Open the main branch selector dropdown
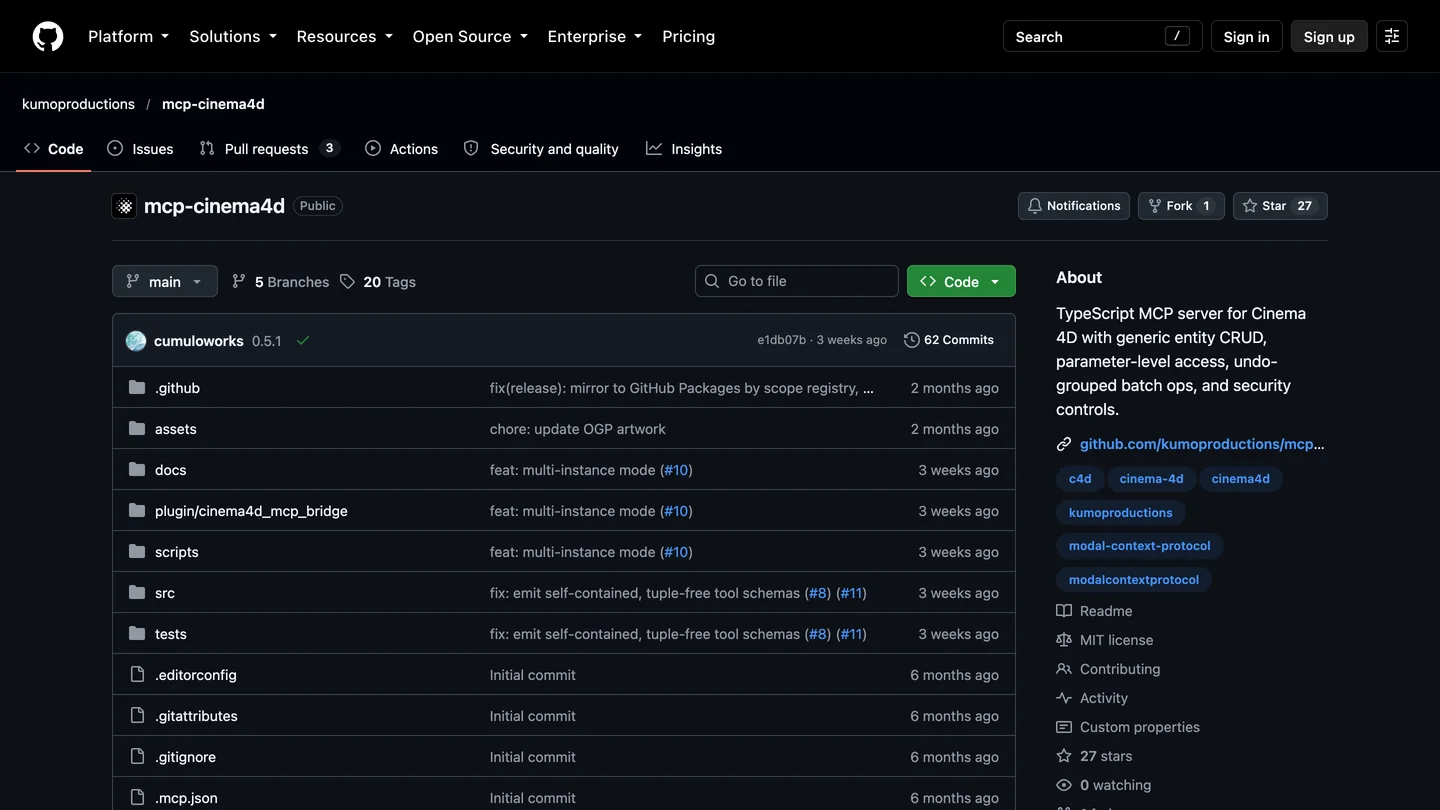This screenshot has height=810, width=1440. [x=165, y=282]
